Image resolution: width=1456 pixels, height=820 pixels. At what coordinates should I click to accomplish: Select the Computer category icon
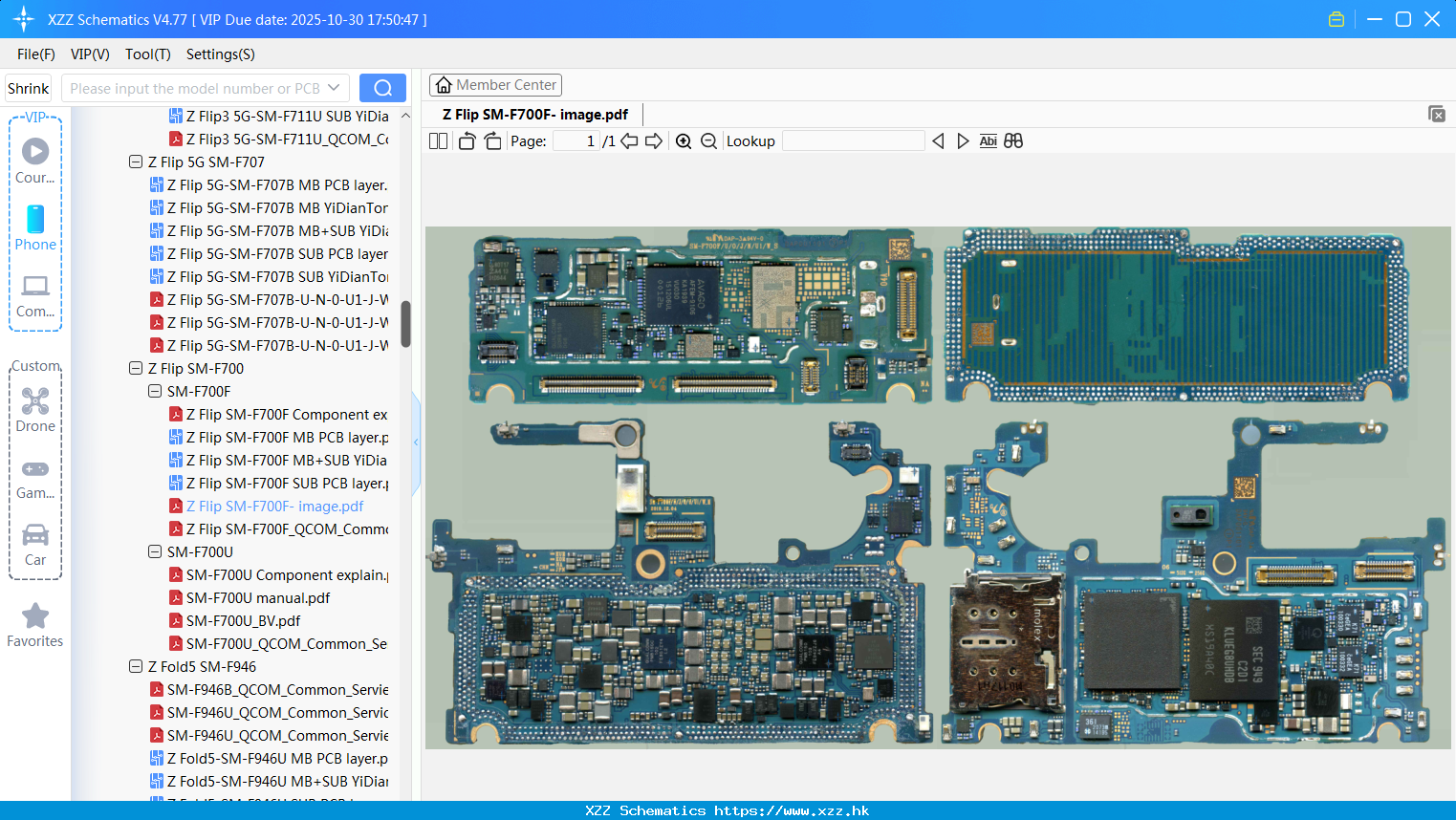coord(35,295)
